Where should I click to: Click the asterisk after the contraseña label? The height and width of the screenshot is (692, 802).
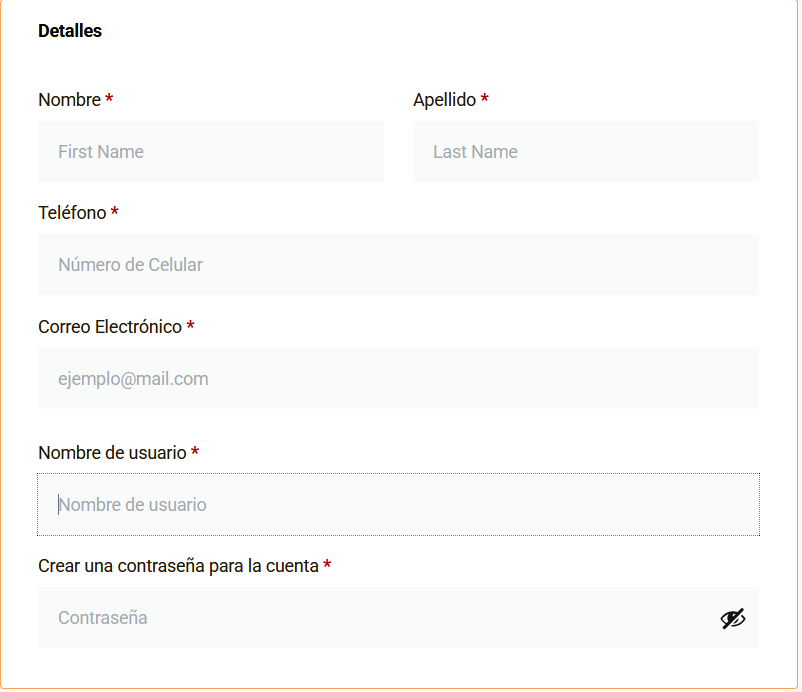tap(327, 564)
